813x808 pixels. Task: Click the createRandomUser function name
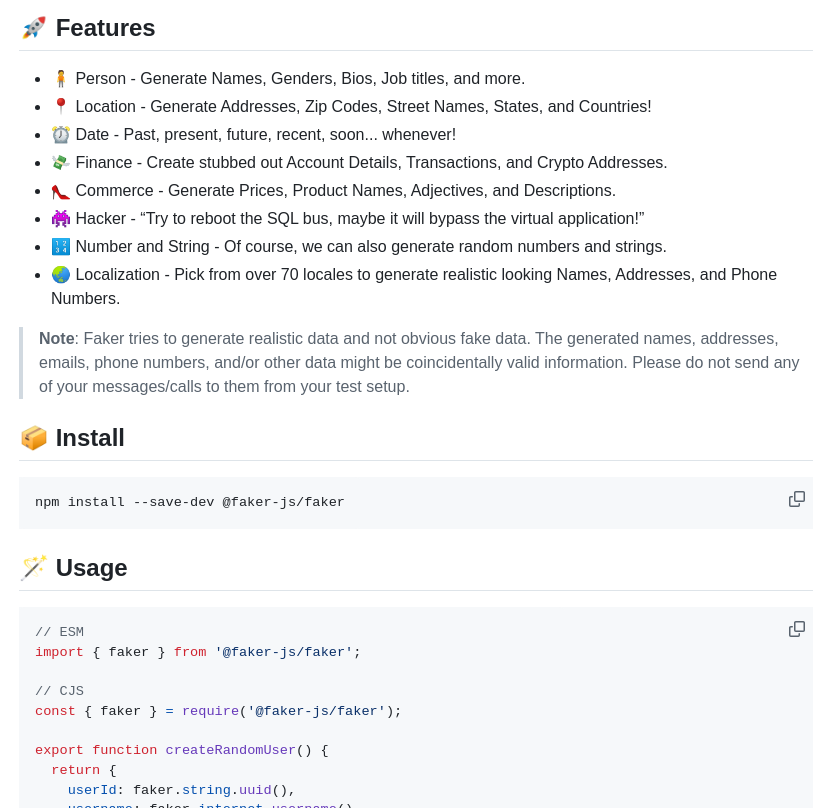[230, 751]
